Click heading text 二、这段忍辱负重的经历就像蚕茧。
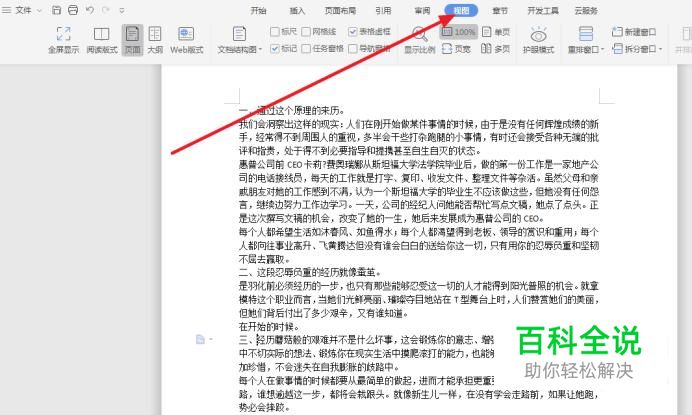 310,272
